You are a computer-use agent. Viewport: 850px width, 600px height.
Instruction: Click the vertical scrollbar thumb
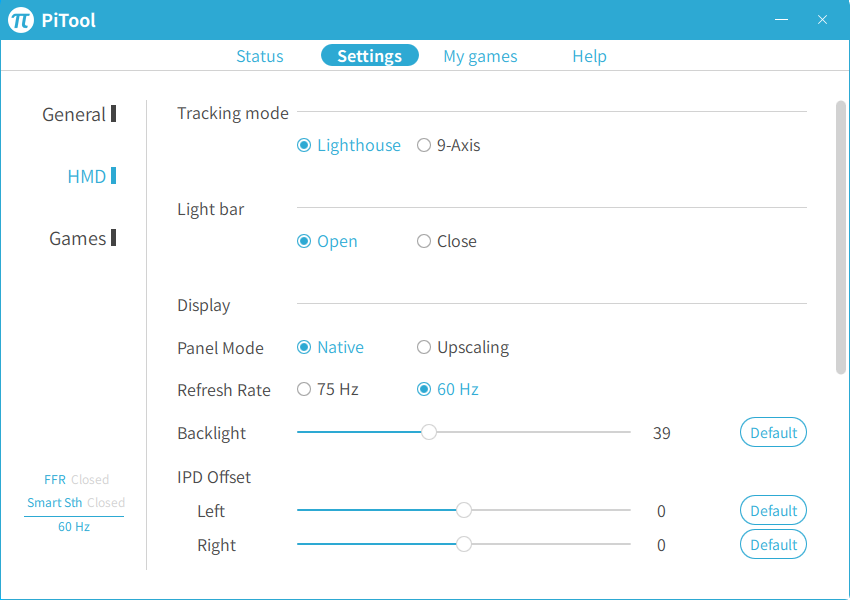pos(841,237)
